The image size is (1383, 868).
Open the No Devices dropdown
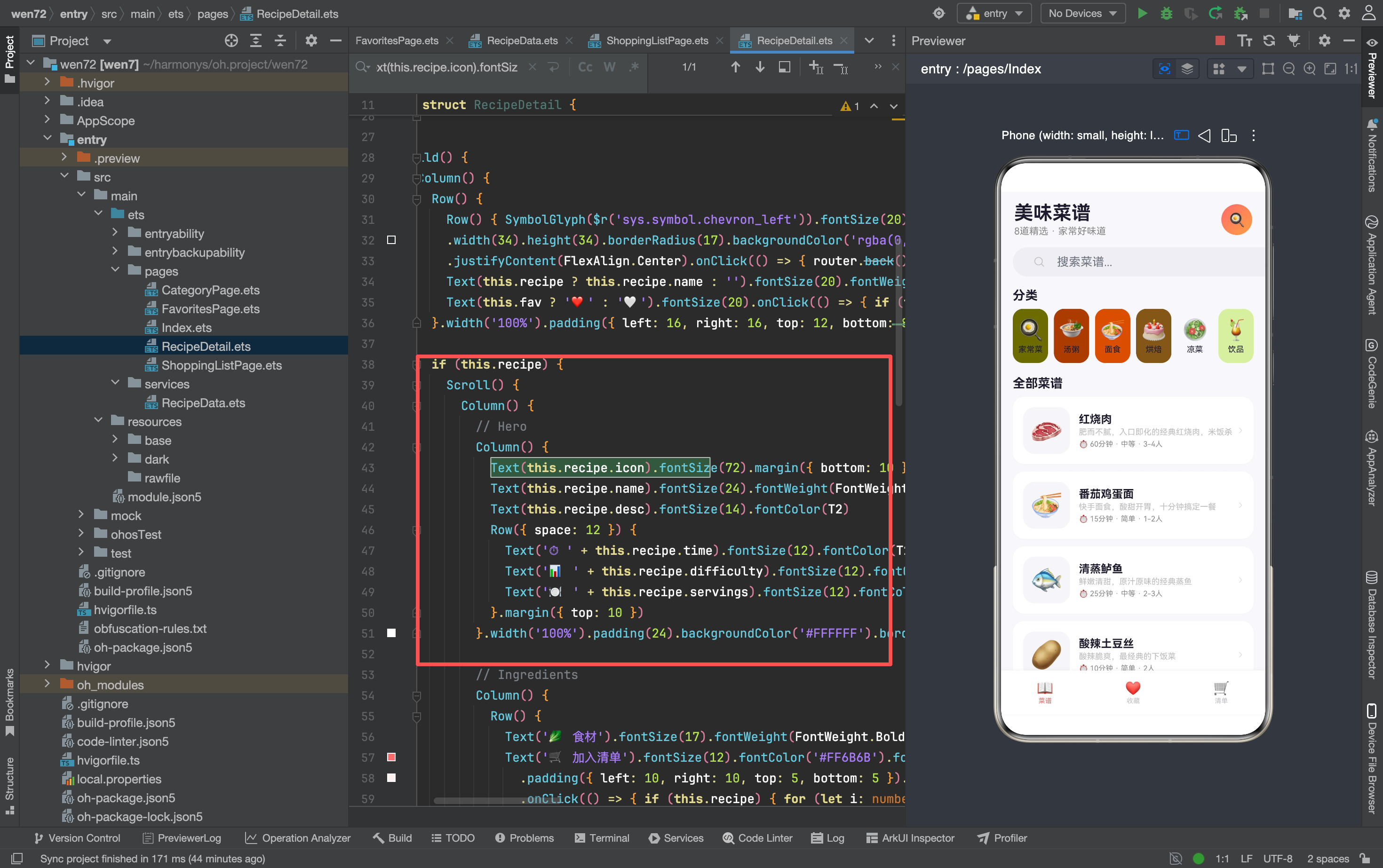click(x=1082, y=14)
